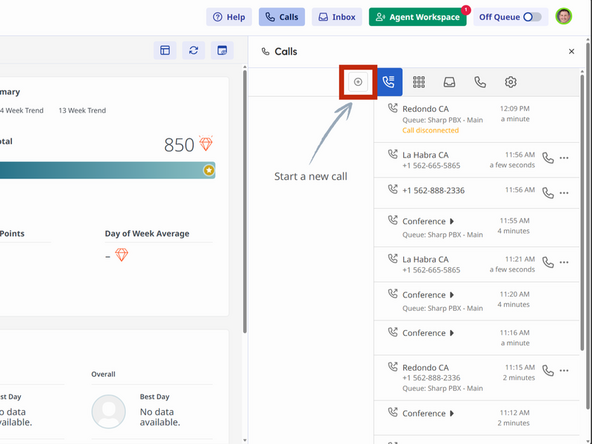
Task: Toggle the Off Queue switch
Action: 532,17
